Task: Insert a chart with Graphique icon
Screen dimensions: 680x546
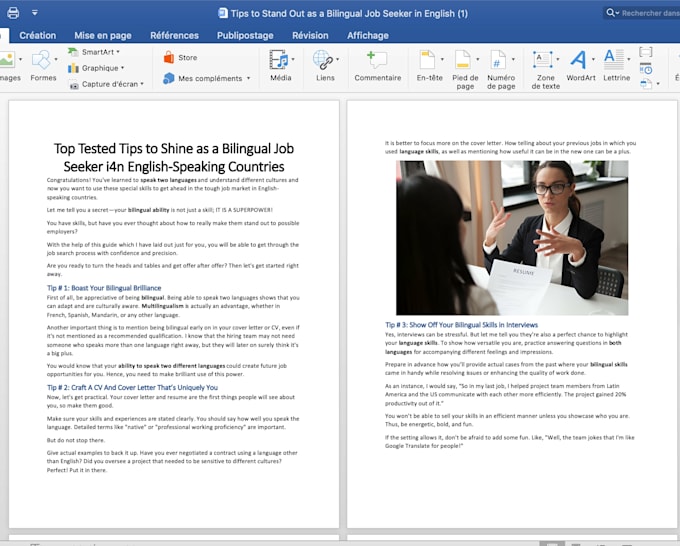Action: [x=73, y=68]
